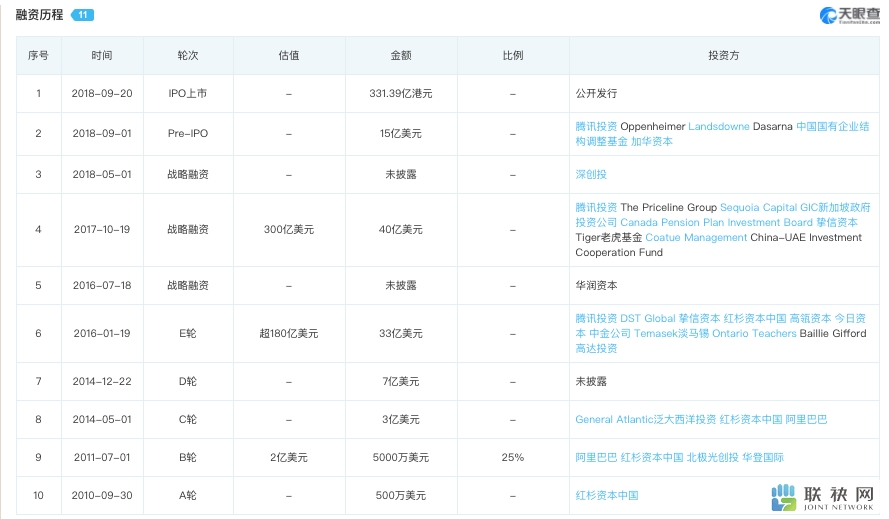The image size is (889, 519).
Task: Click the 投资方 column header
Action: coord(723,55)
